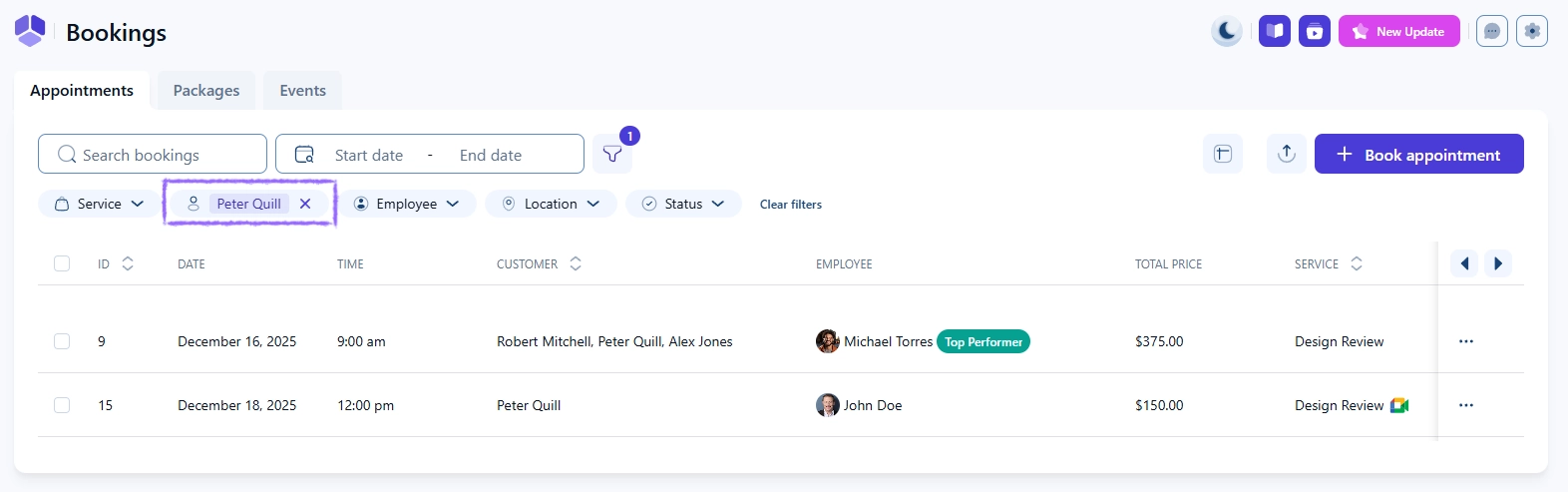Switch to the Events tab
The image size is (1568, 492).
tap(302, 91)
